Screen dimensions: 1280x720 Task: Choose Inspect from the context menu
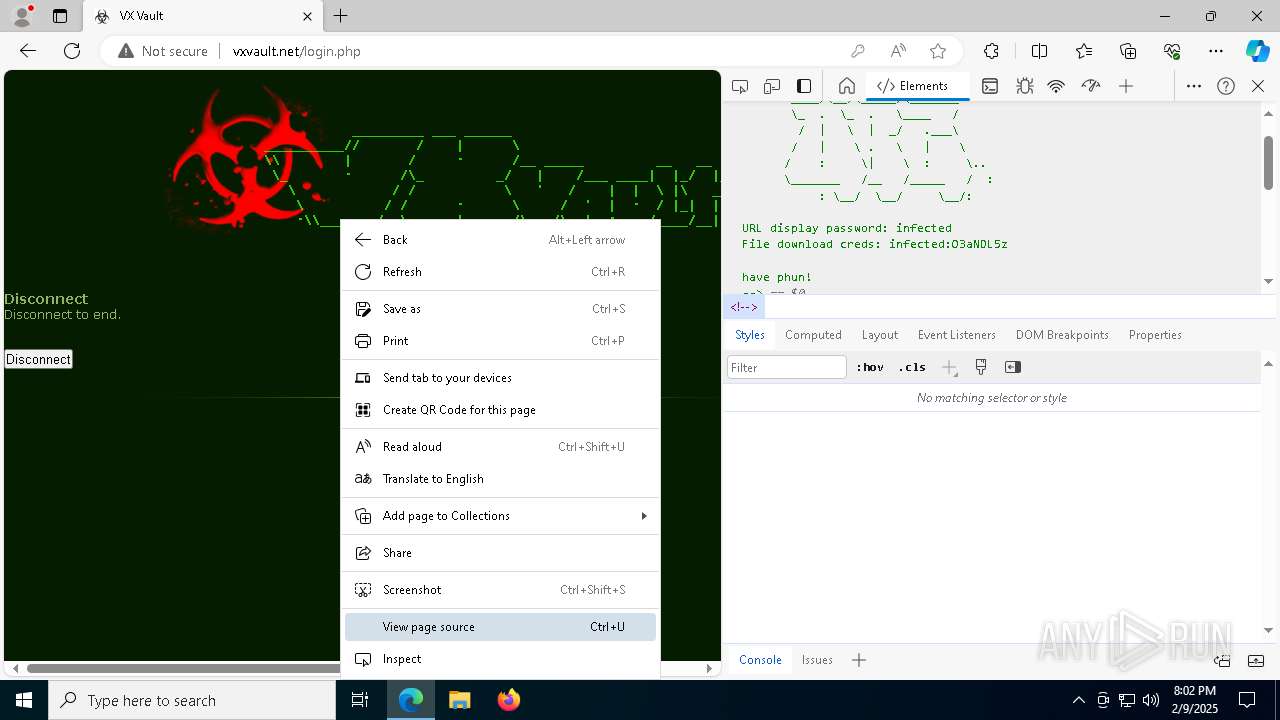tap(500, 659)
